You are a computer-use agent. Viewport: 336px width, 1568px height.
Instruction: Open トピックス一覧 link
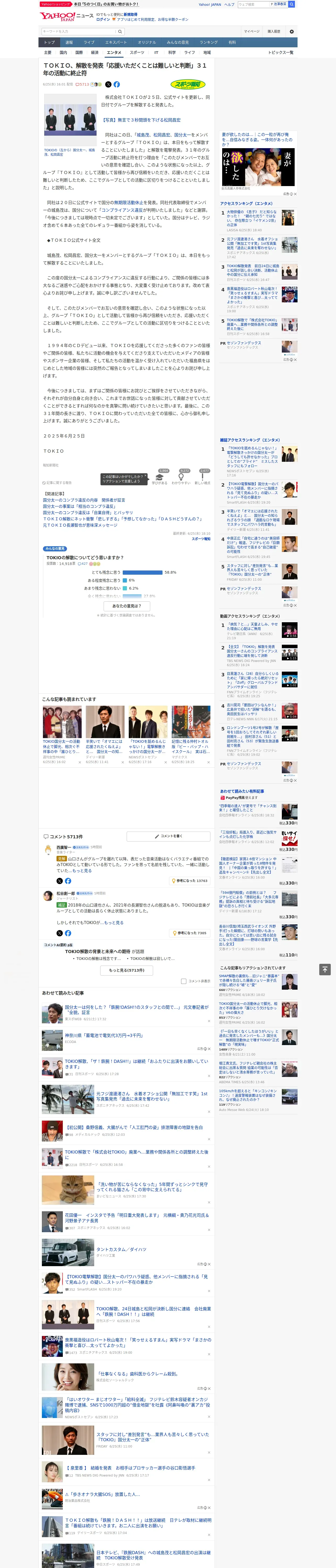coord(281,52)
